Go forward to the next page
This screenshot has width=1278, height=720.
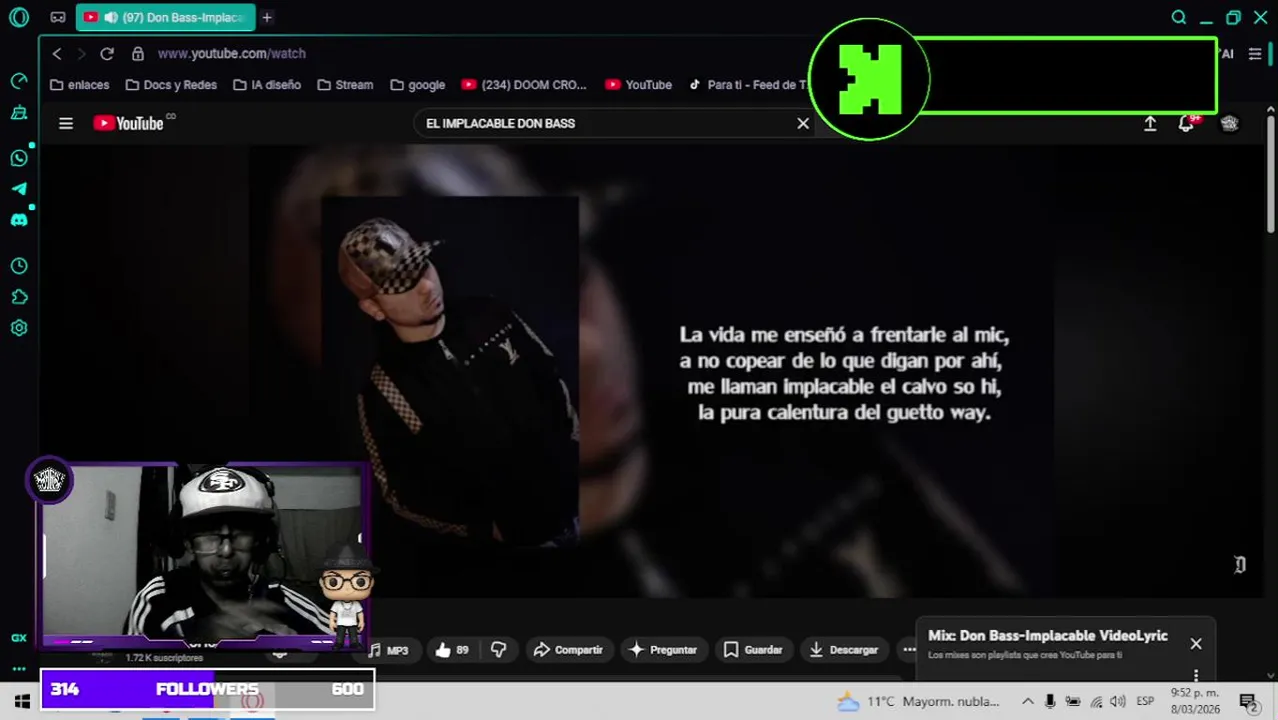click(82, 54)
